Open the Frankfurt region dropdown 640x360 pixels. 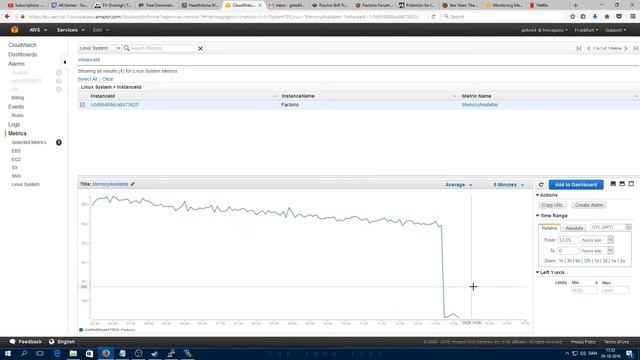coord(586,30)
